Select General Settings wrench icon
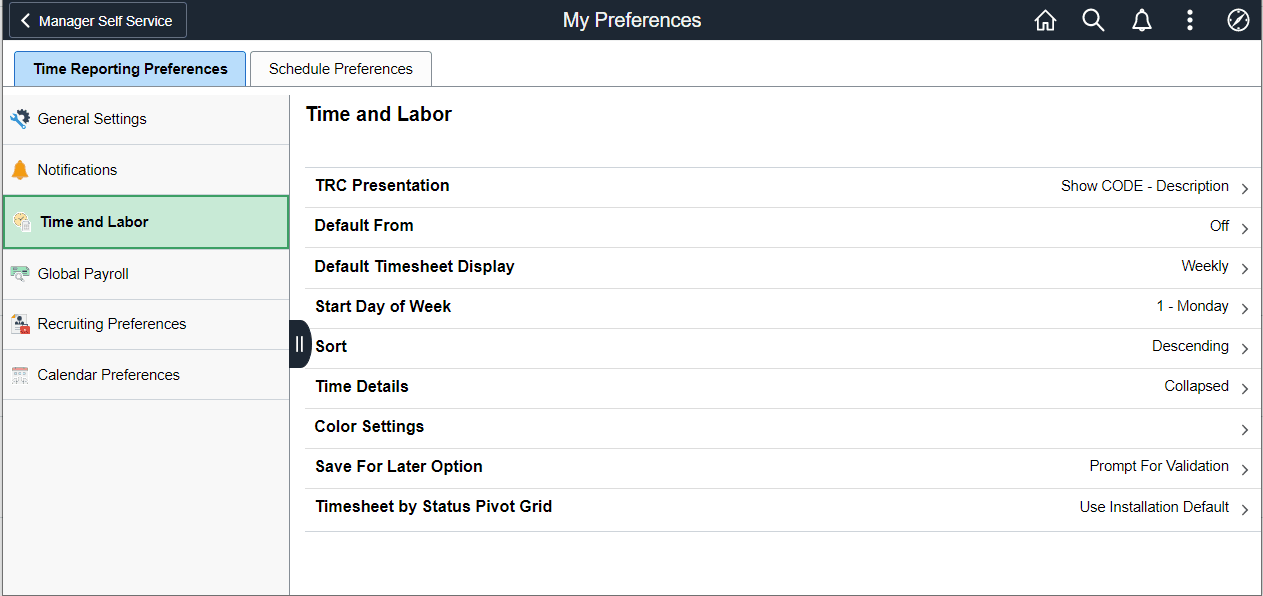Viewport: 1263px width, 596px height. pyautogui.click(x=20, y=119)
